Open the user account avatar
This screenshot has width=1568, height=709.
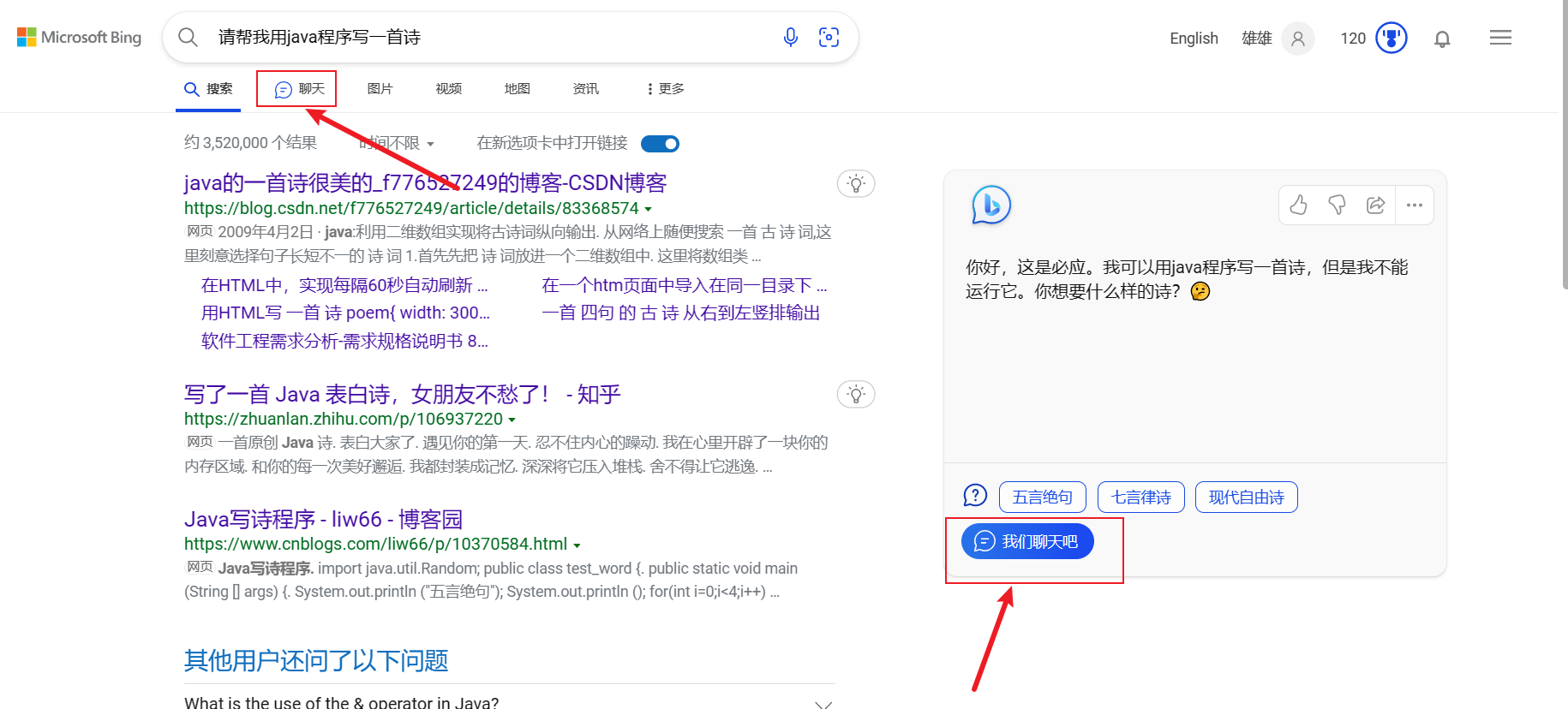click(1298, 39)
